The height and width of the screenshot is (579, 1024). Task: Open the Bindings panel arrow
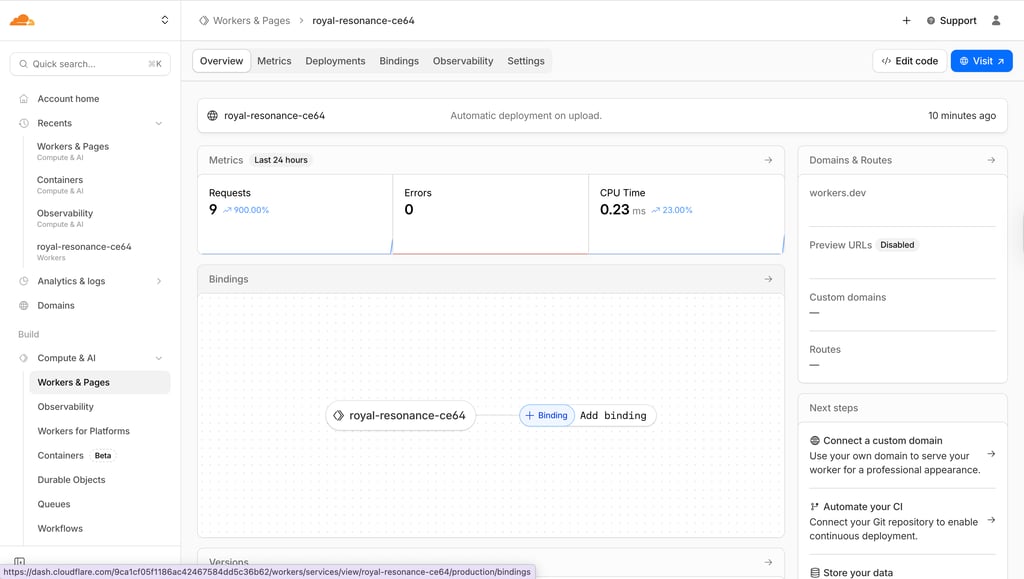pyautogui.click(x=768, y=279)
